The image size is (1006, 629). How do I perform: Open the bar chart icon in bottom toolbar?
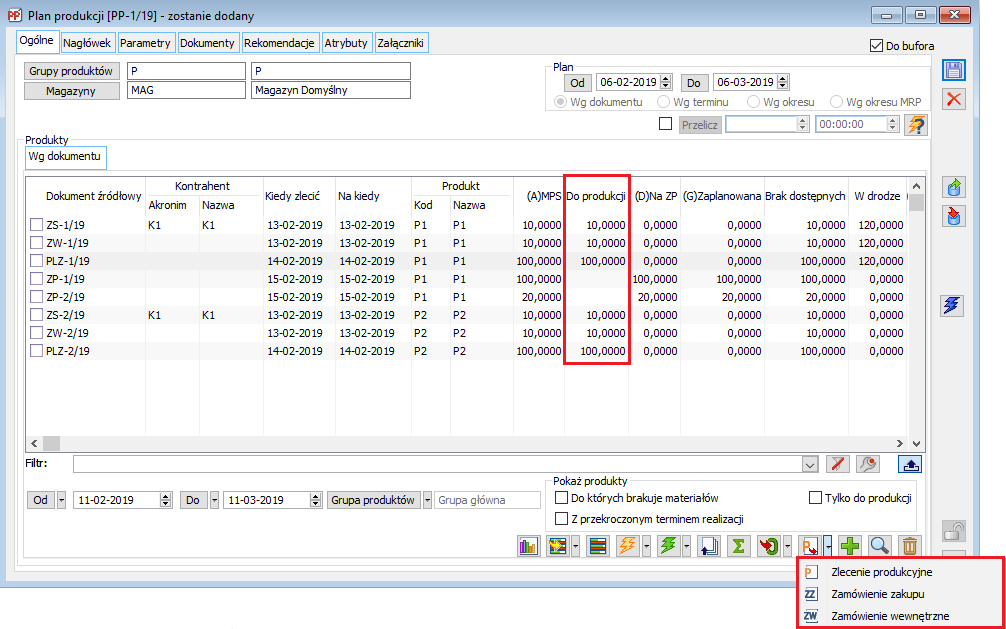coord(528,547)
